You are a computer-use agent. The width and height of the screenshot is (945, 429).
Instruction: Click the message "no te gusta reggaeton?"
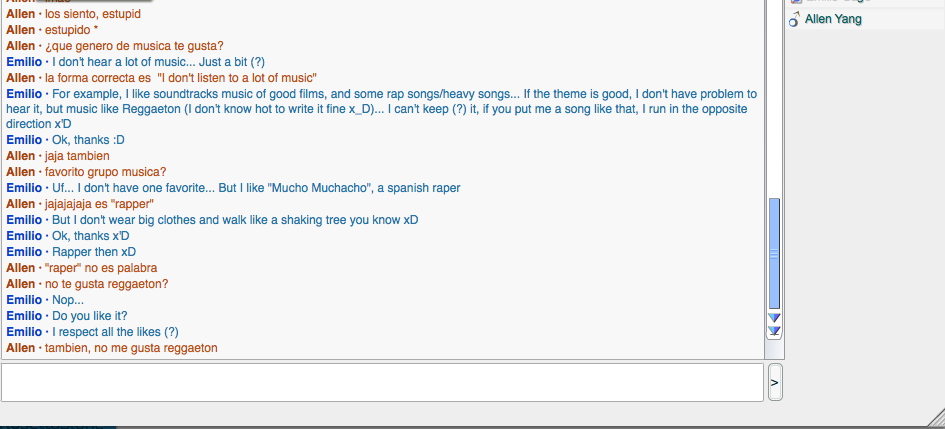click(x=106, y=284)
